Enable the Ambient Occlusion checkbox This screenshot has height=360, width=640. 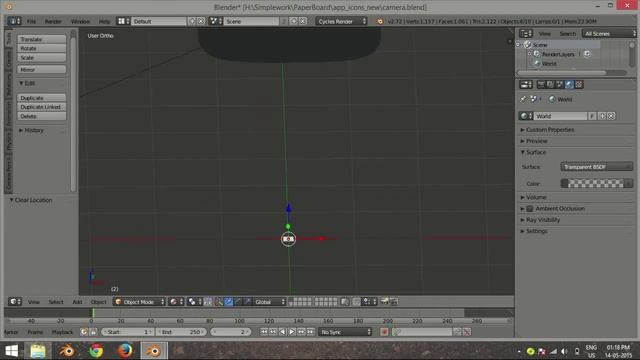point(530,209)
